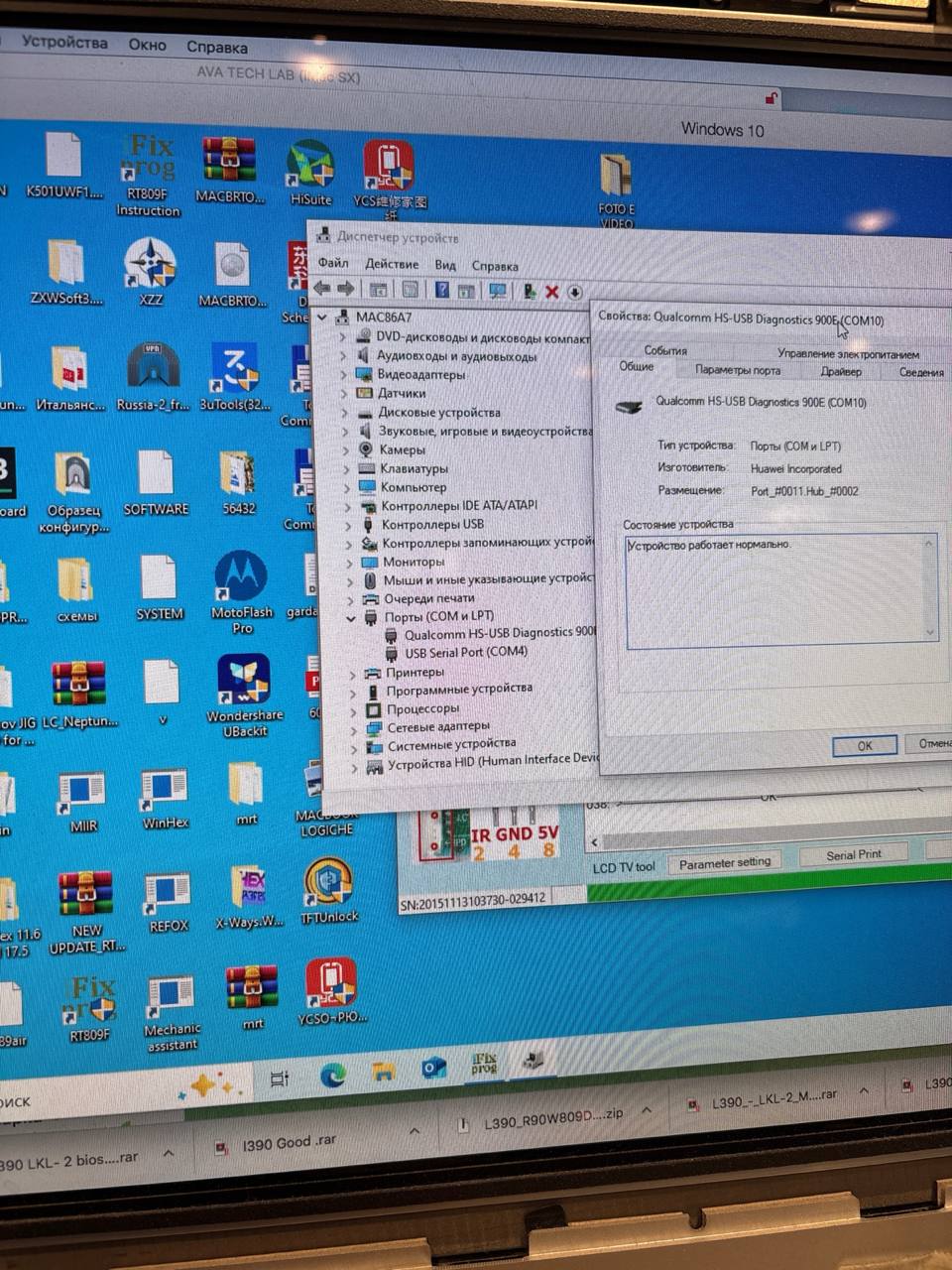Open the X-Ways desktop icon
This screenshot has height=1270, width=952.
[x=249, y=897]
